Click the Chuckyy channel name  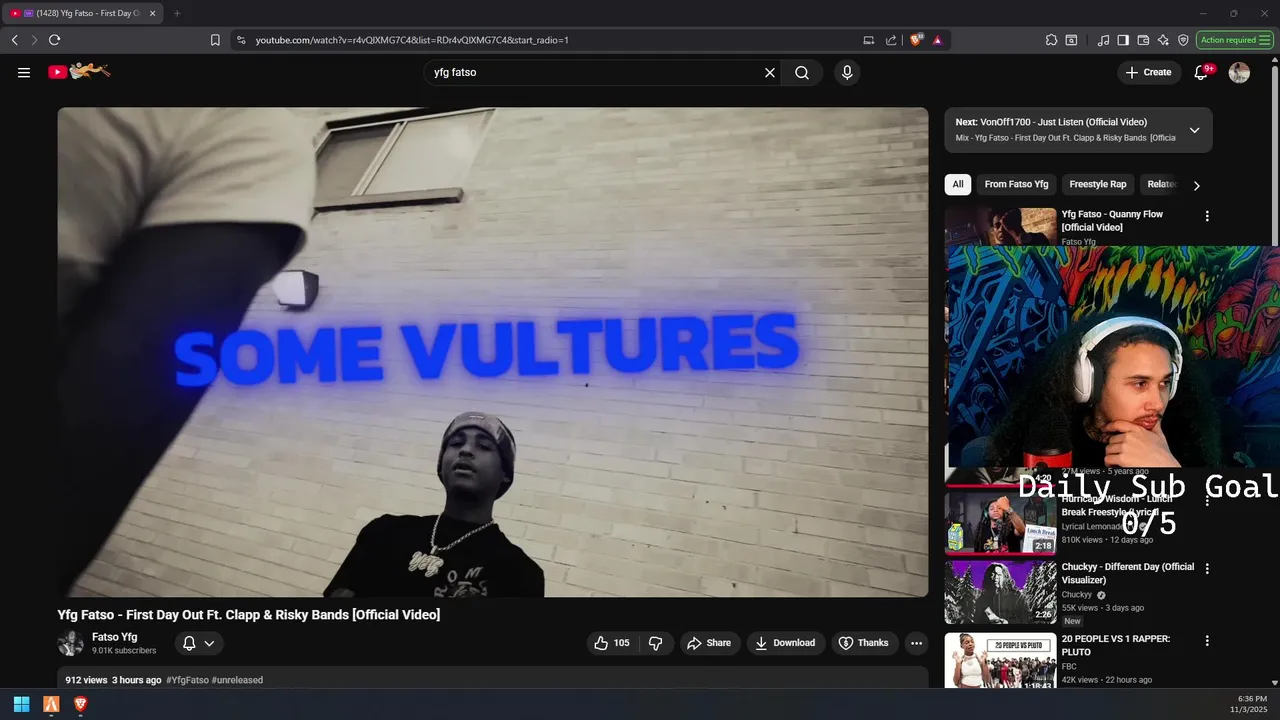[1077, 594]
